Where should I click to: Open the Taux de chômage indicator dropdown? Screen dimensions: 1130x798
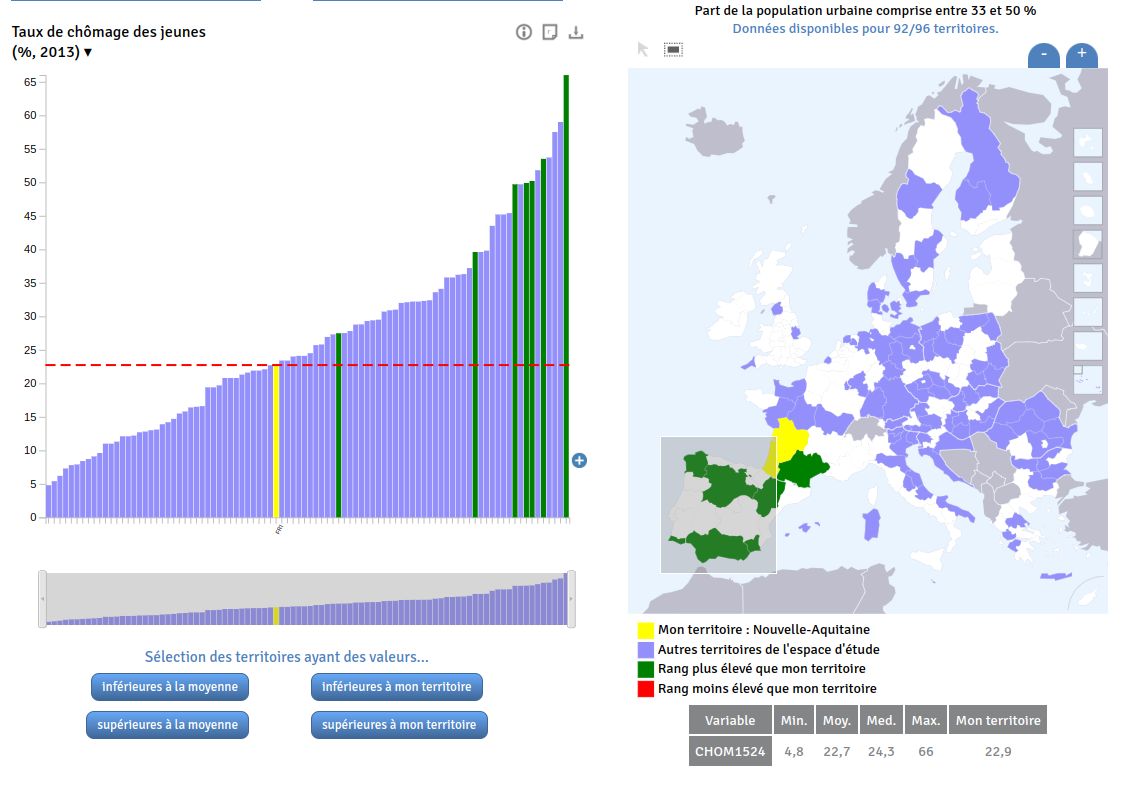(88, 52)
